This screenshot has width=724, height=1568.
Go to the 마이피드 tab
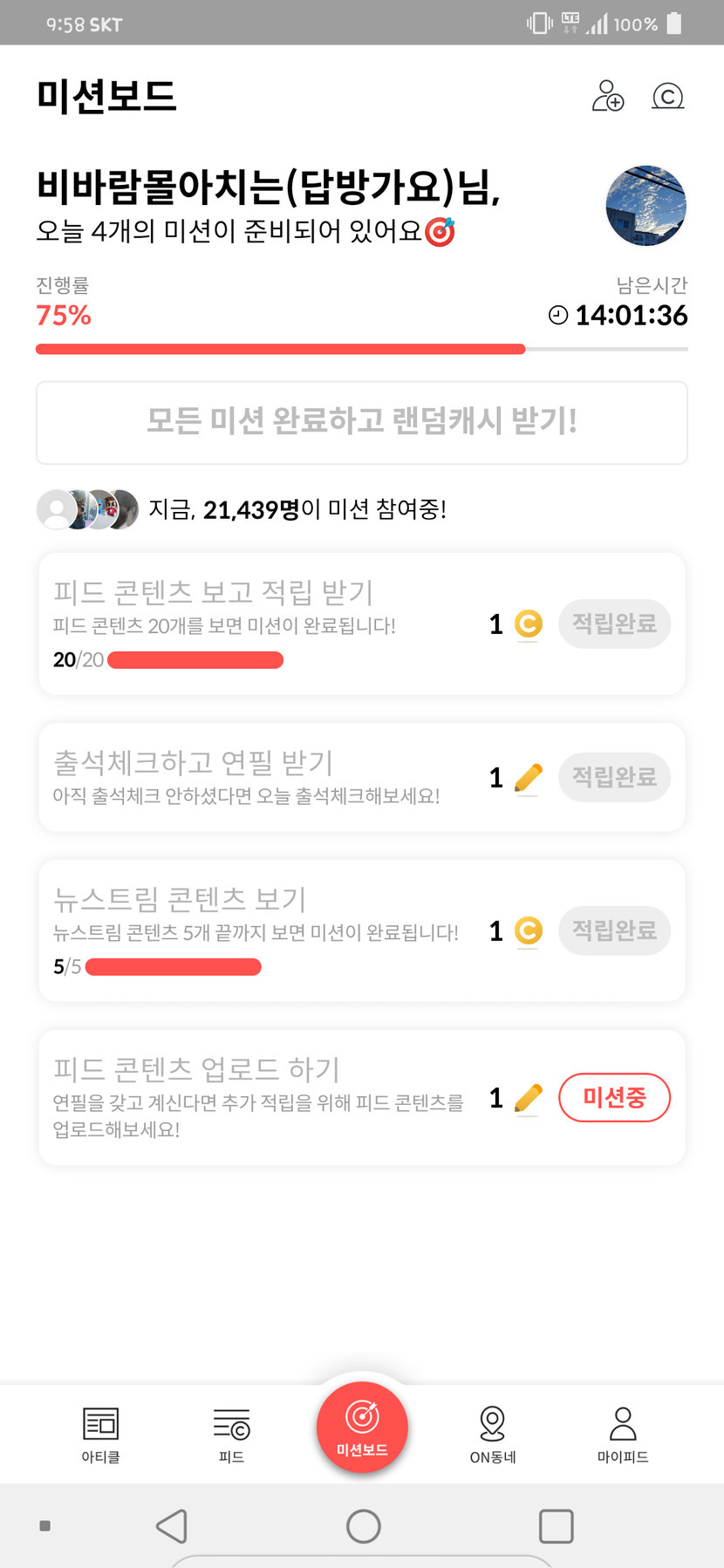[623, 1434]
